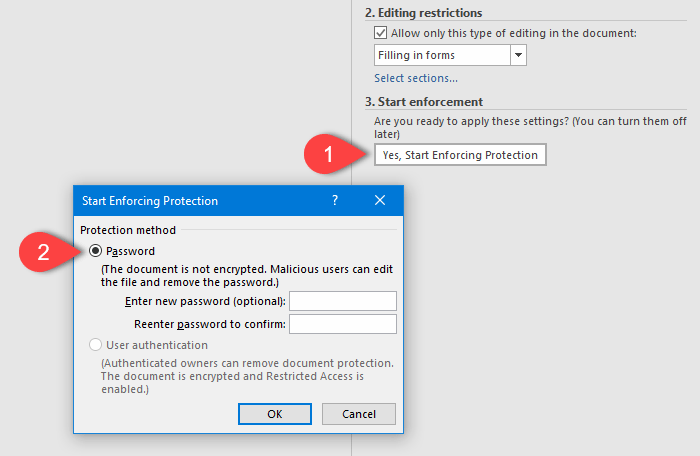Toggle 'Allow only this type of editing' checkbox
The image size is (700, 456).
(380, 33)
